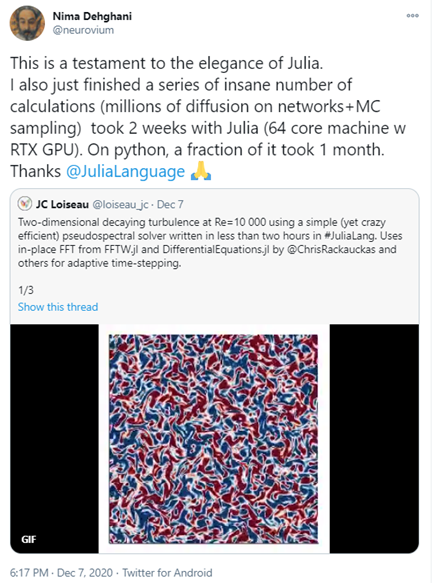The width and height of the screenshot is (442, 583).
Task: Open the Dec 7, 2020 date link
Action: [x=85, y=573]
